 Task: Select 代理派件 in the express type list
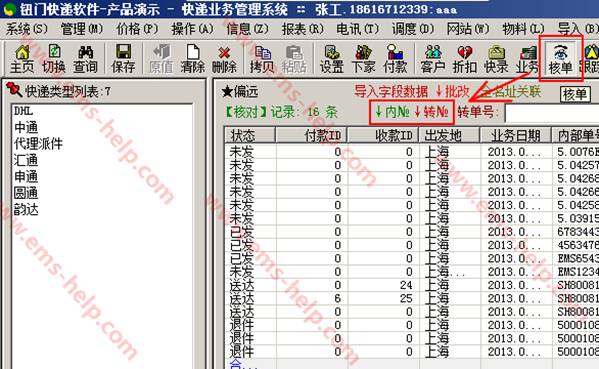[38, 144]
